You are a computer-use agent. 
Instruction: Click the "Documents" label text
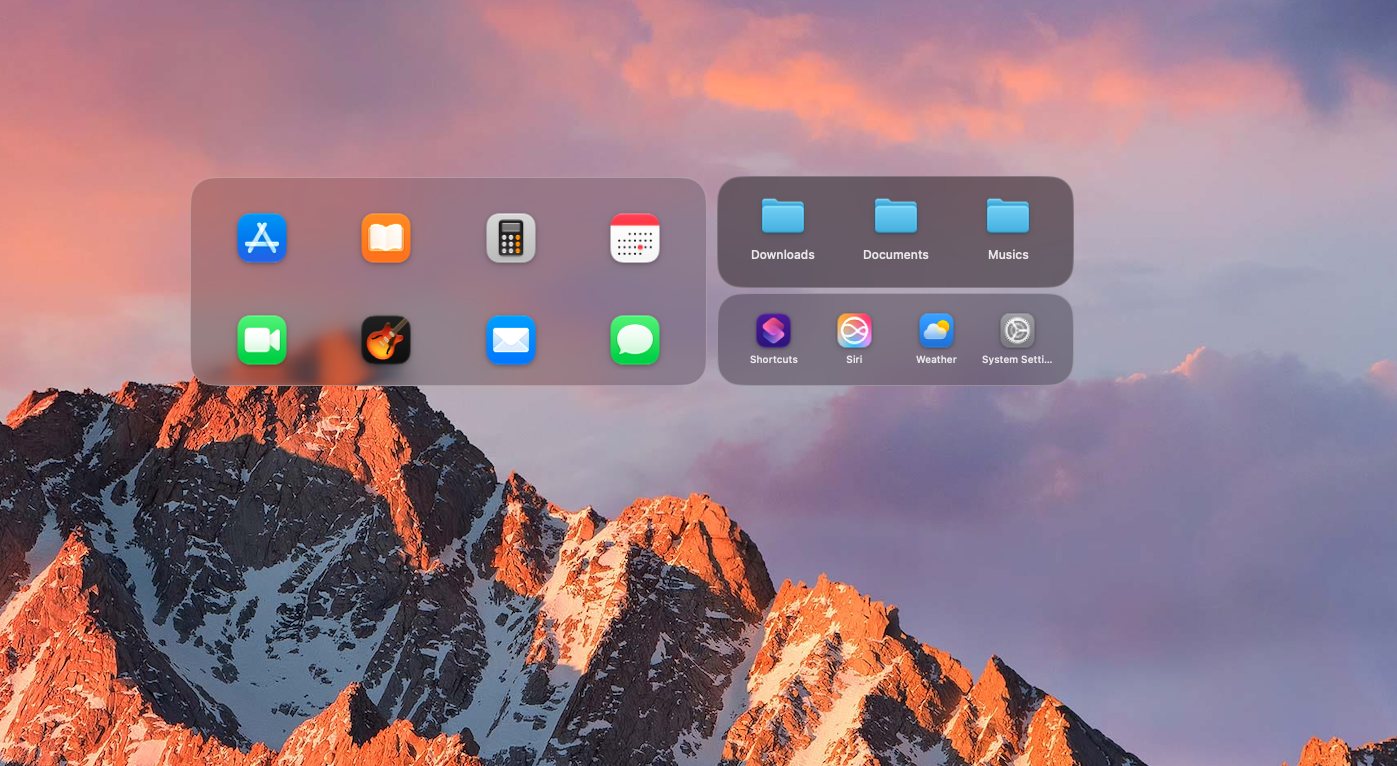coord(896,255)
